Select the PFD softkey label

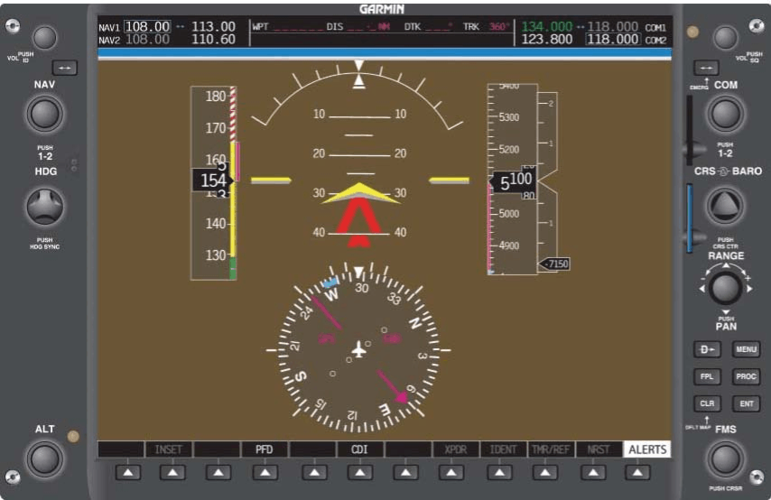point(265,449)
